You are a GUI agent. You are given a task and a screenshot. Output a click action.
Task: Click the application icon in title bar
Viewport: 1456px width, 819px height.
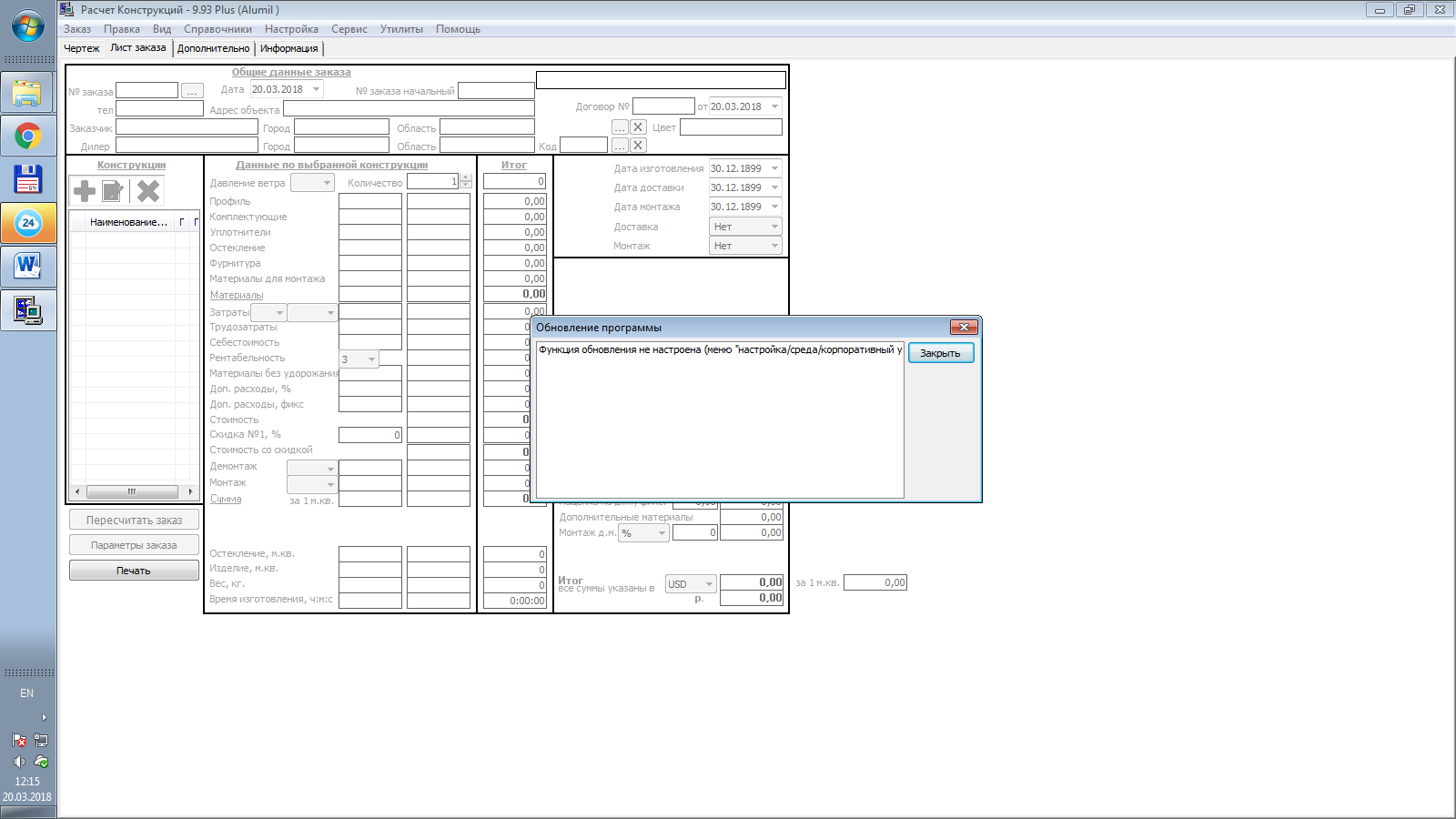pos(66,9)
